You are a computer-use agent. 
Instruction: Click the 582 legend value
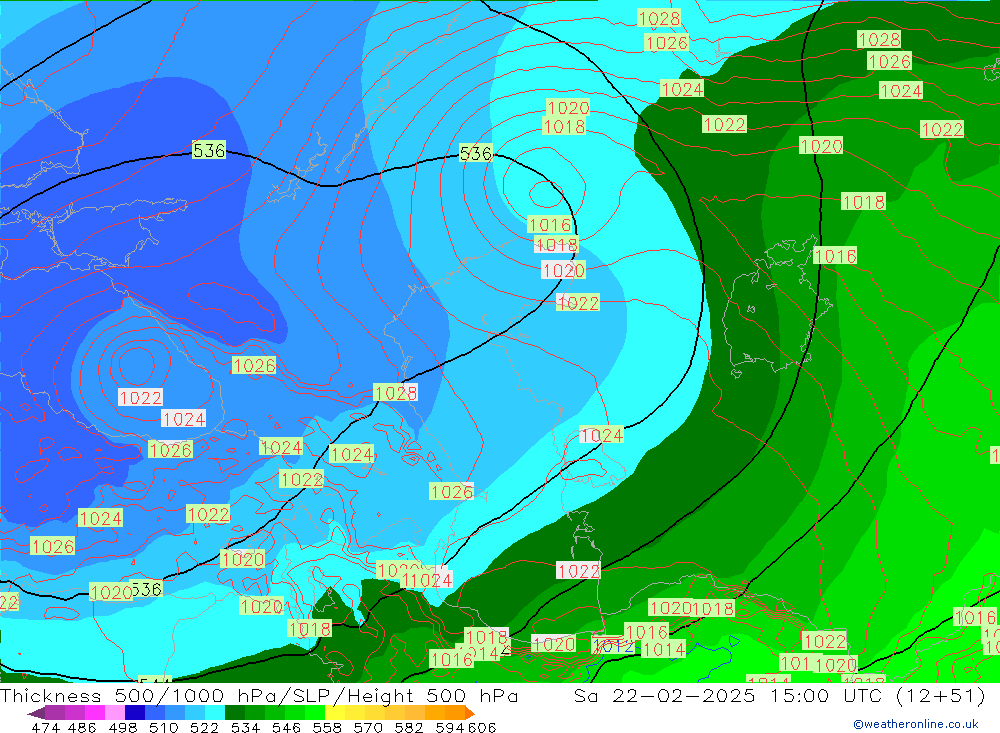pyautogui.click(x=409, y=727)
